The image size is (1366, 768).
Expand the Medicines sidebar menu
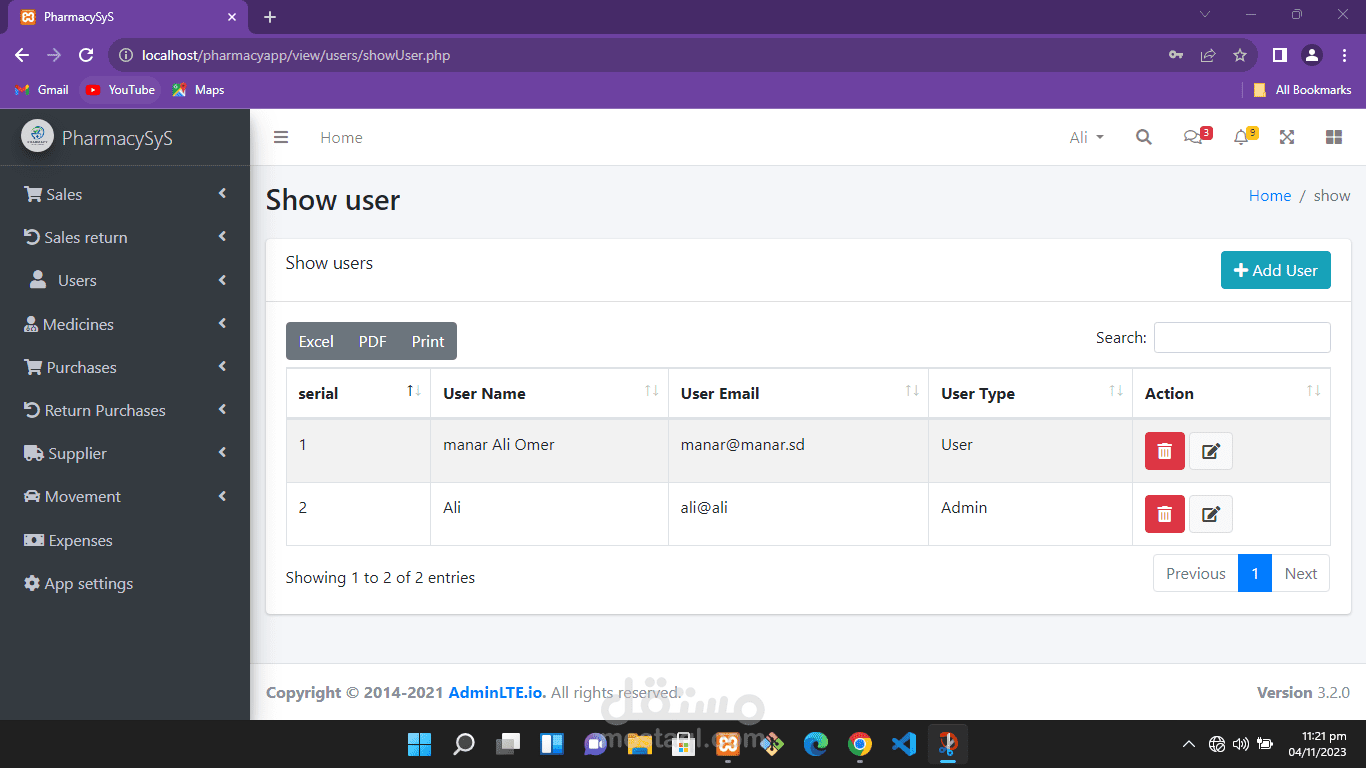tap(125, 324)
